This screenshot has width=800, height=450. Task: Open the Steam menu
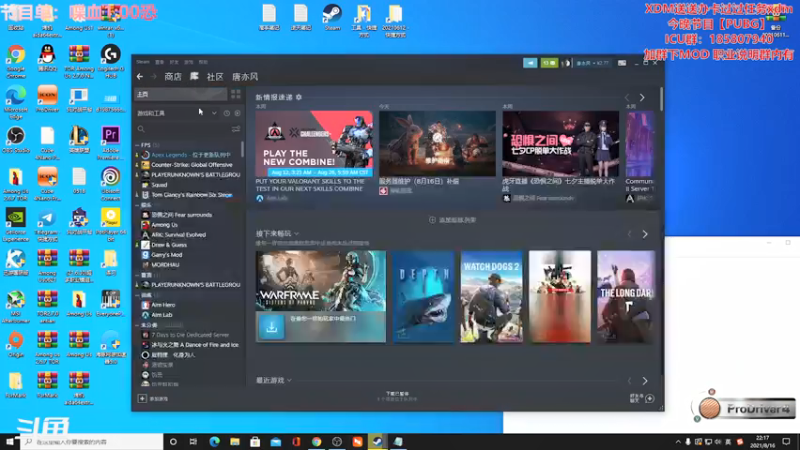pyautogui.click(x=143, y=62)
